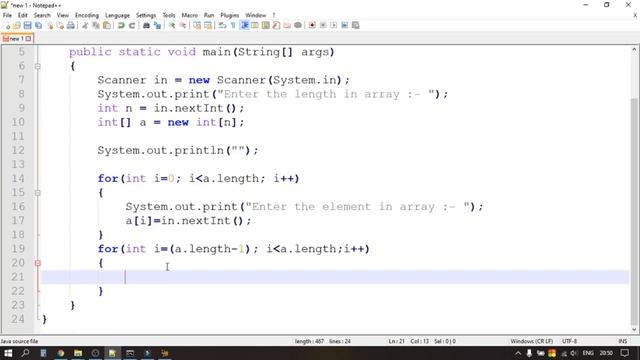Click the Close document toolbar icon
The width and height of the screenshot is (640, 360).
[49, 25]
